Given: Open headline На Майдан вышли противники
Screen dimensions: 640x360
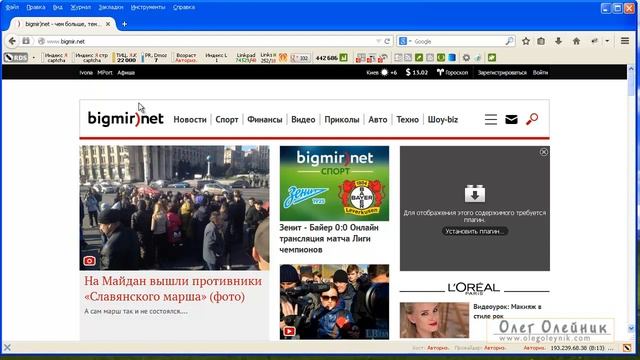Looking at the screenshot, I should pyautogui.click(x=173, y=289).
